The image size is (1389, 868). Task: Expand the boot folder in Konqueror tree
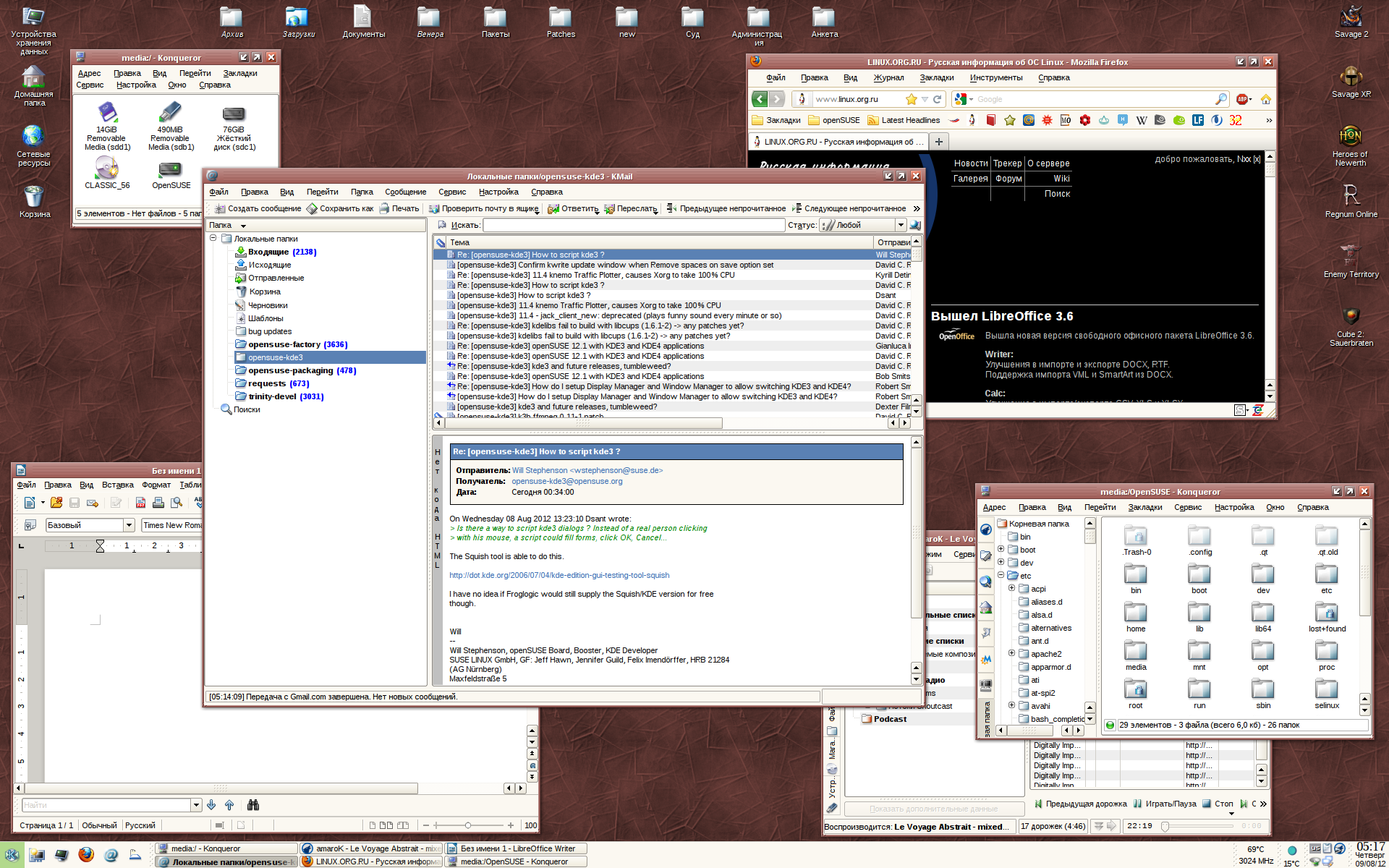coord(1001,550)
